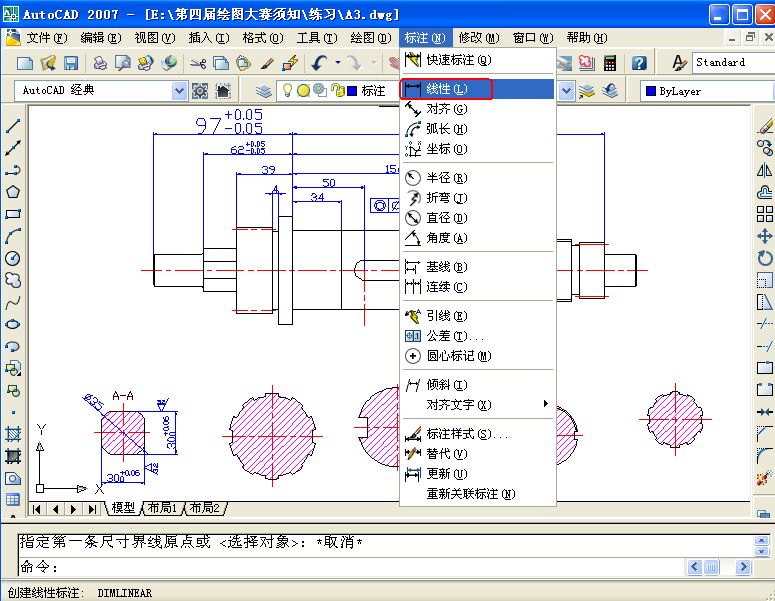Image resolution: width=775 pixels, height=601 pixels.
Task: Select the Revision Cloud tool
Action: tap(13, 280)
